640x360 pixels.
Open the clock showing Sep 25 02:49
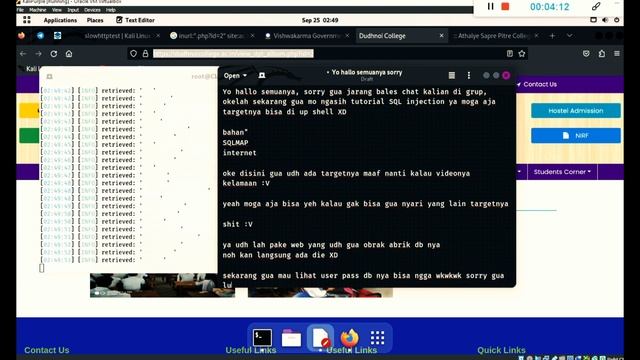pyautogui.click(x=320, y=20)
